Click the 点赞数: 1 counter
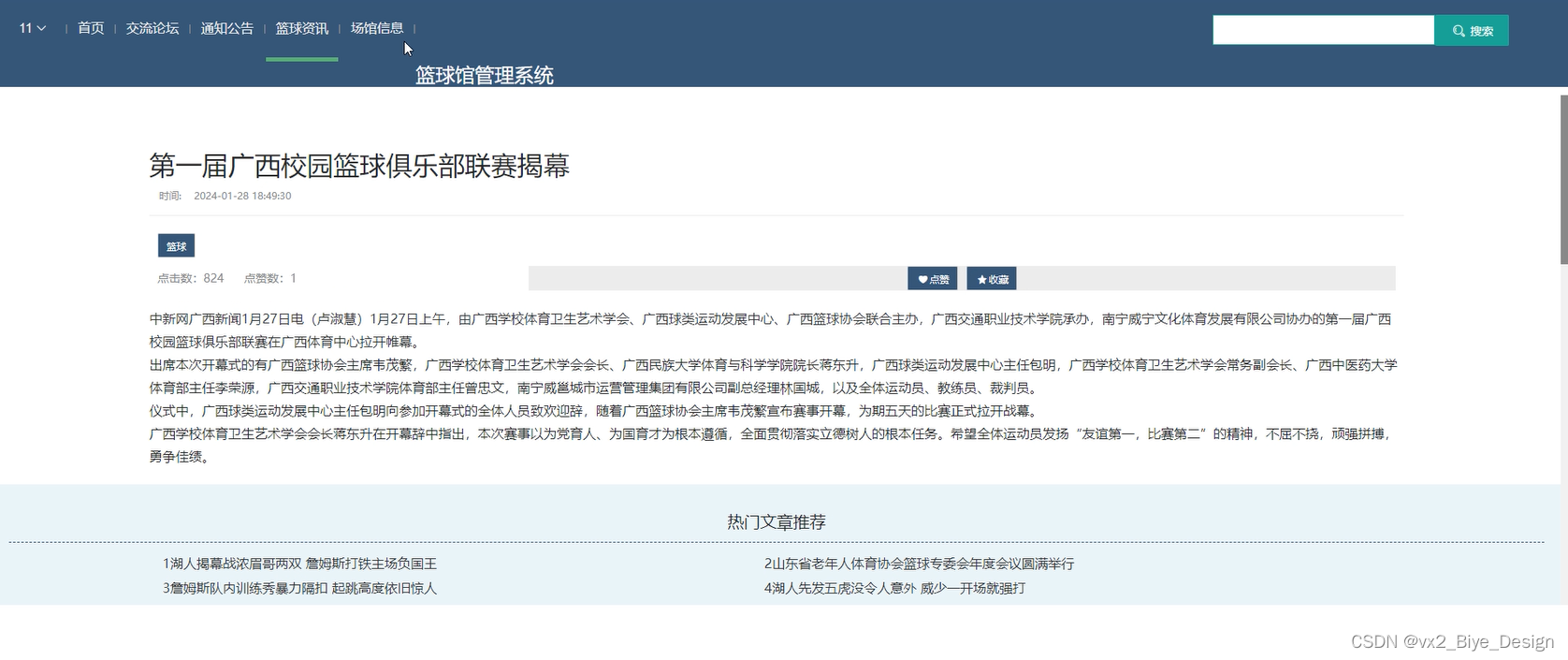The height and width of the screenshot is (660, 1568). point(270,278)
